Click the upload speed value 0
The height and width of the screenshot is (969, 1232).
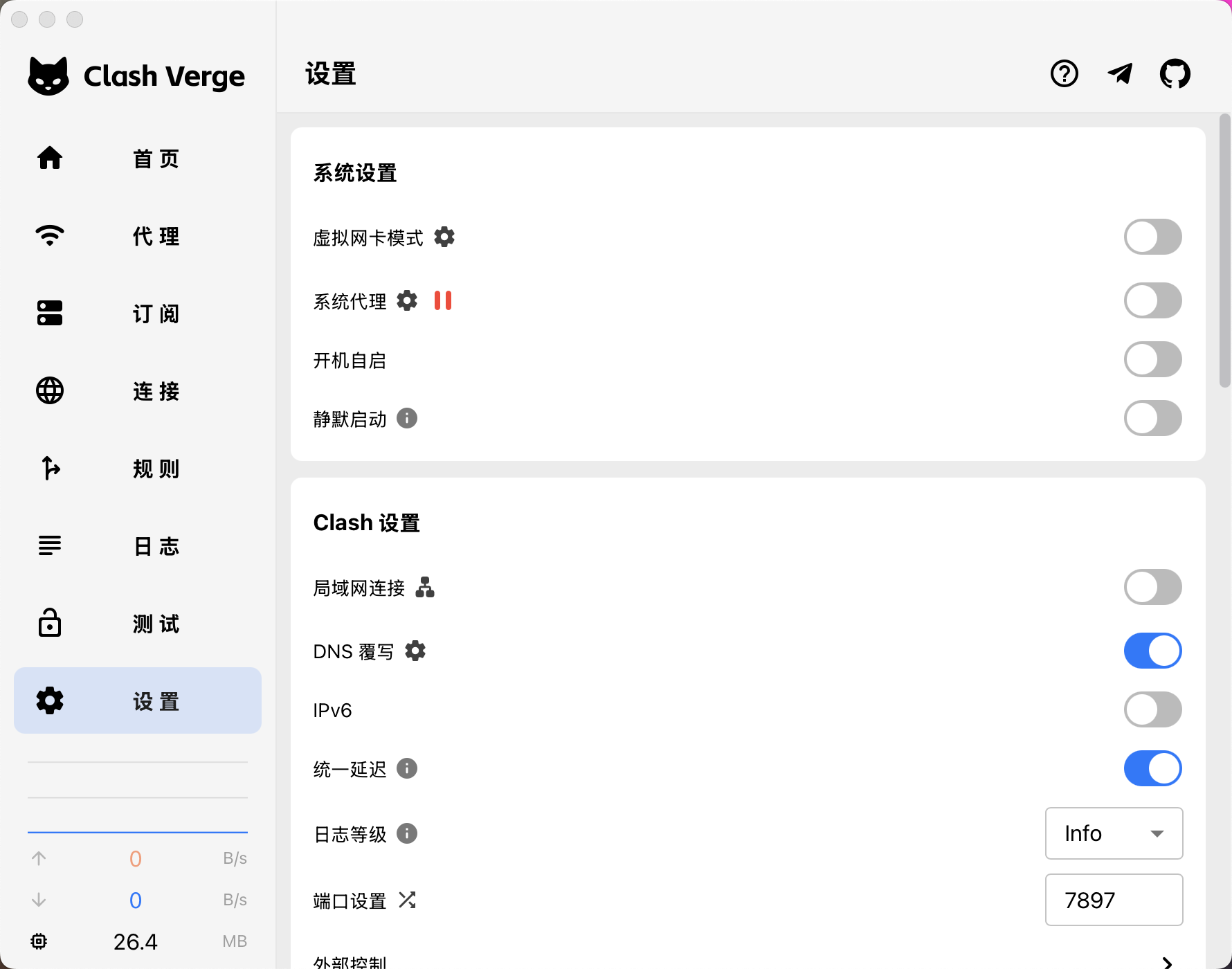[136, 858]
